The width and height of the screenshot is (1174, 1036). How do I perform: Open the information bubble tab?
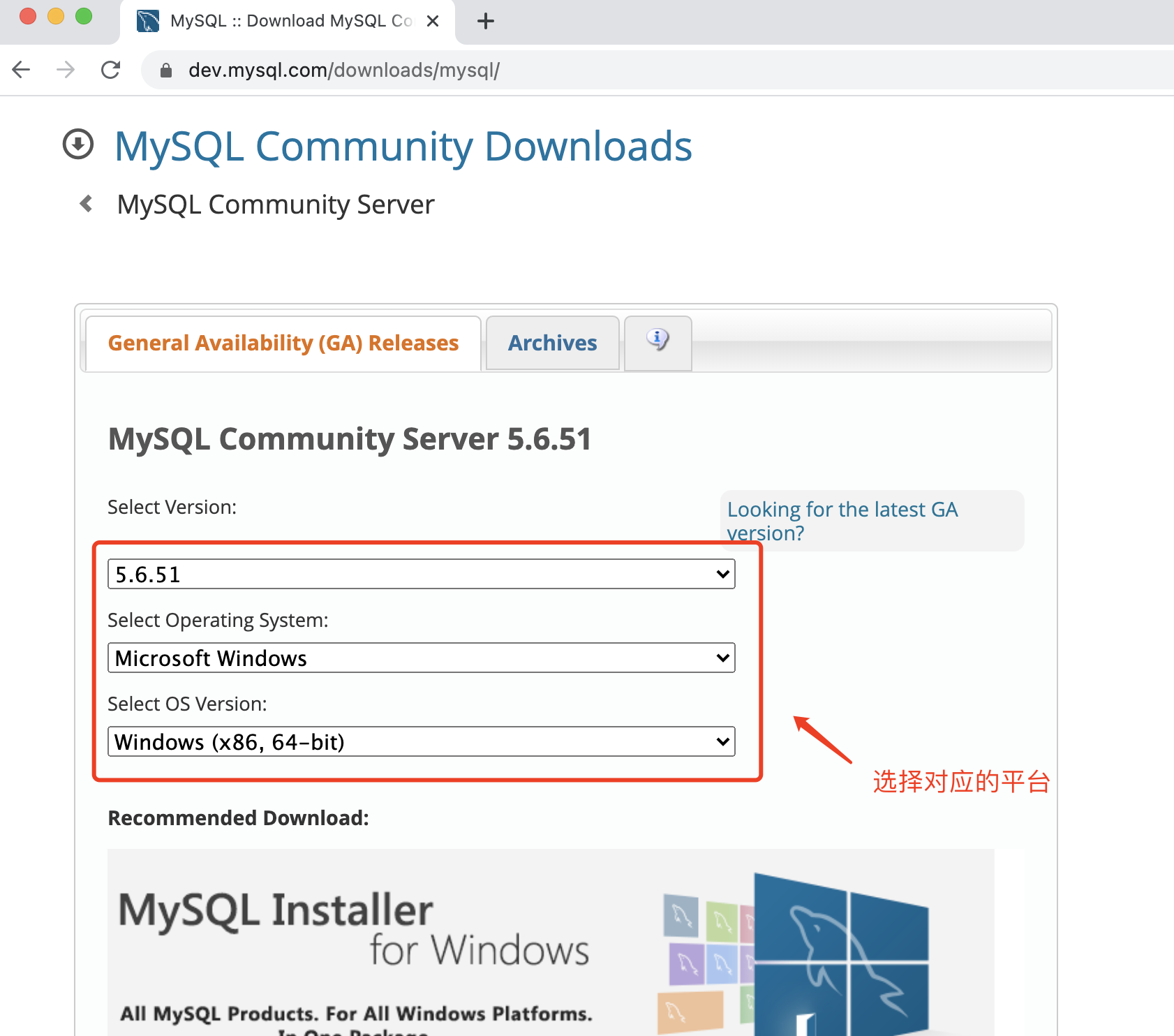pyautogui.click(x=657, y=343)
